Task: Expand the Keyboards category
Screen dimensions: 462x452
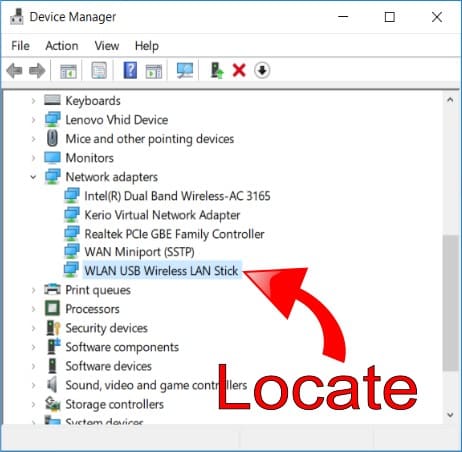Action: pyautogui.click(x=33, y=100)
